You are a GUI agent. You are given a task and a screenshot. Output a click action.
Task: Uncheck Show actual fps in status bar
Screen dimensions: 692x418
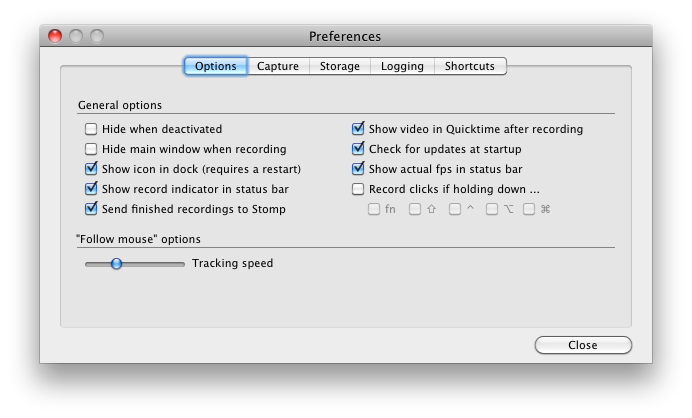click(358, 169)
